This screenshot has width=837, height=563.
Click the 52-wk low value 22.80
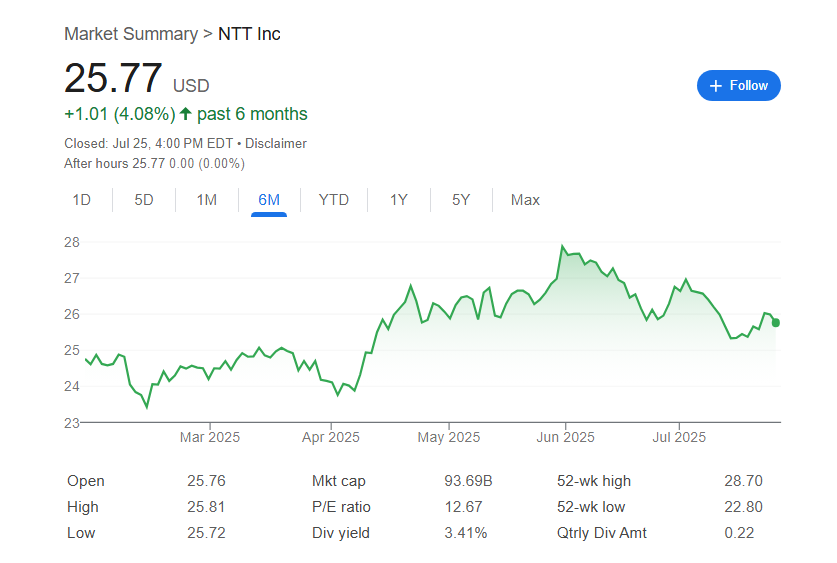click(x=743, y=506)
